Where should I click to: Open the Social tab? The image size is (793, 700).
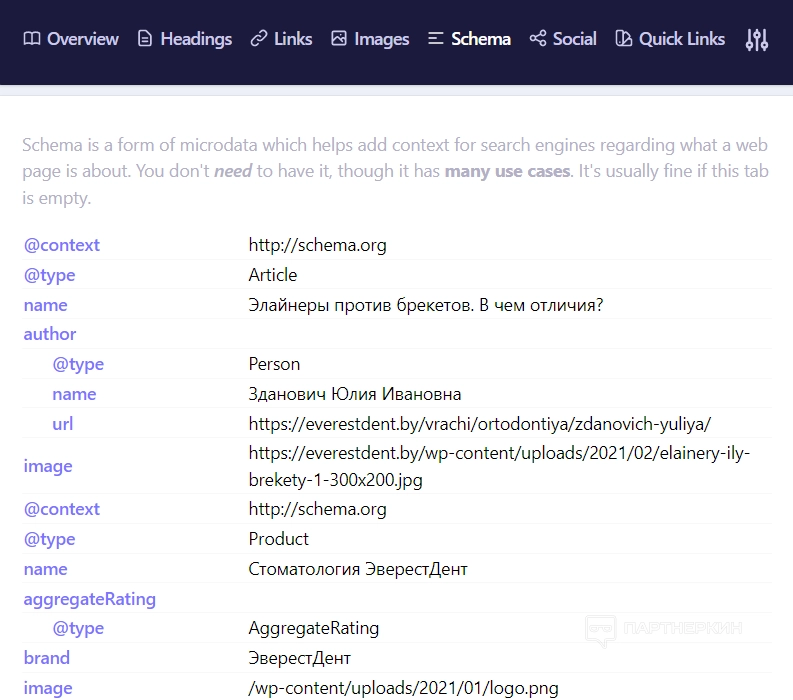(574, 39)
